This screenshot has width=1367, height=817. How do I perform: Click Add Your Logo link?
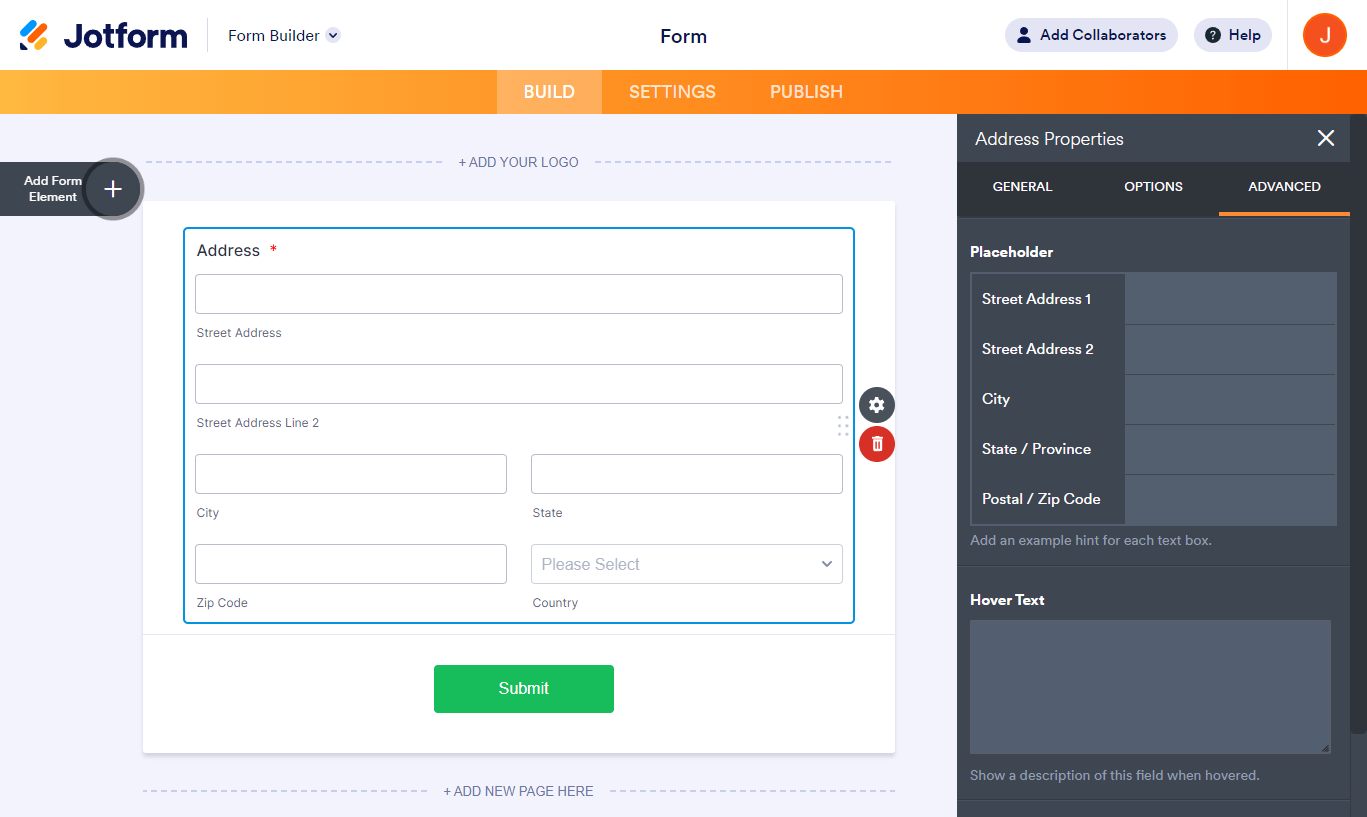coord(518,162)
